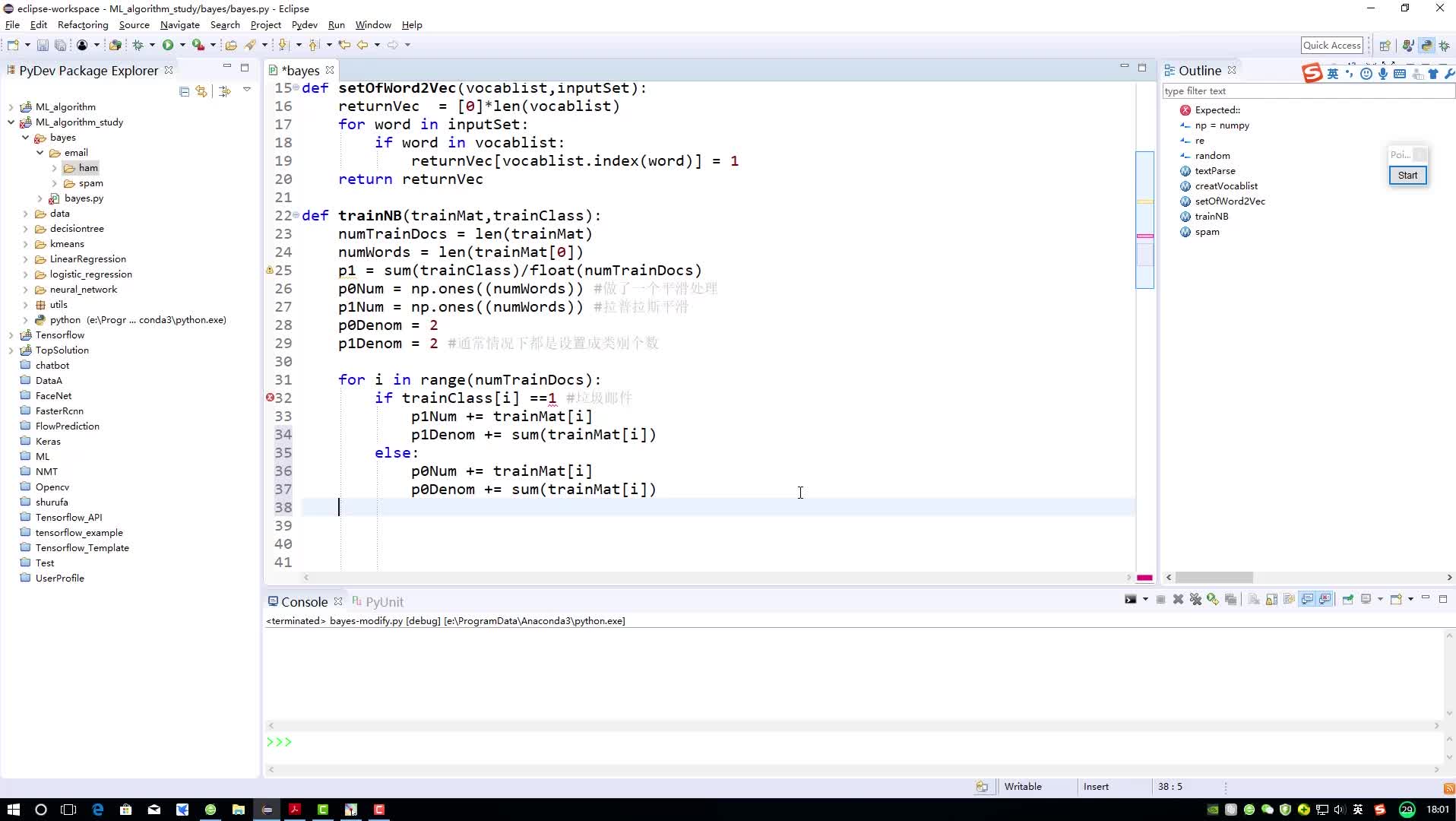Screen dimensions: 1456x821
Task: Open Windows Start menu on taskbar
Action: point(13,810)
